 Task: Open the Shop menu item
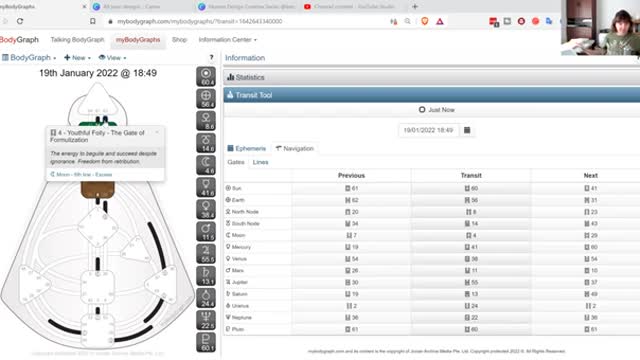click(179, 40)
